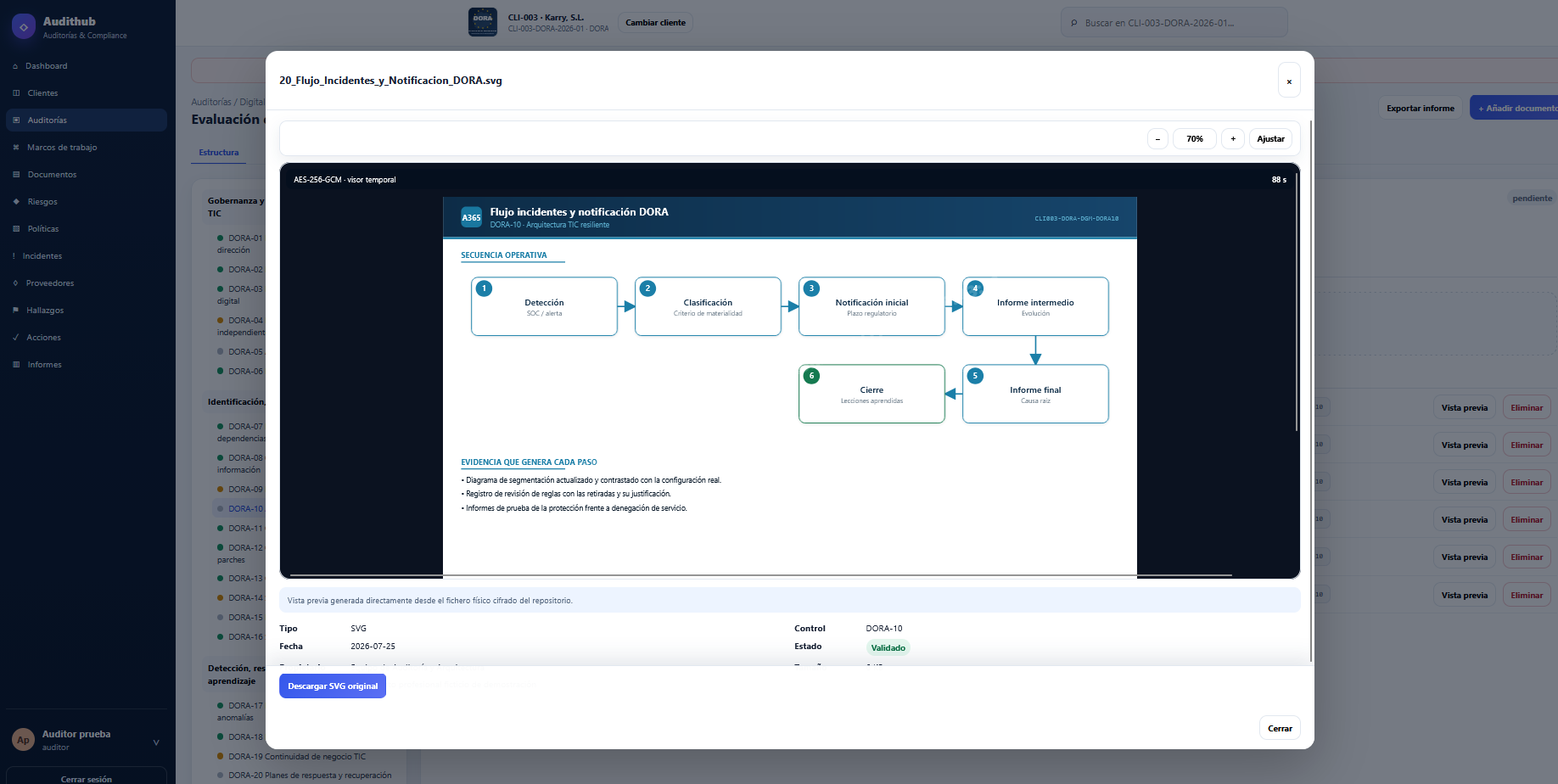
Task: Click the Ap user avatar
Action: [23, 740]
